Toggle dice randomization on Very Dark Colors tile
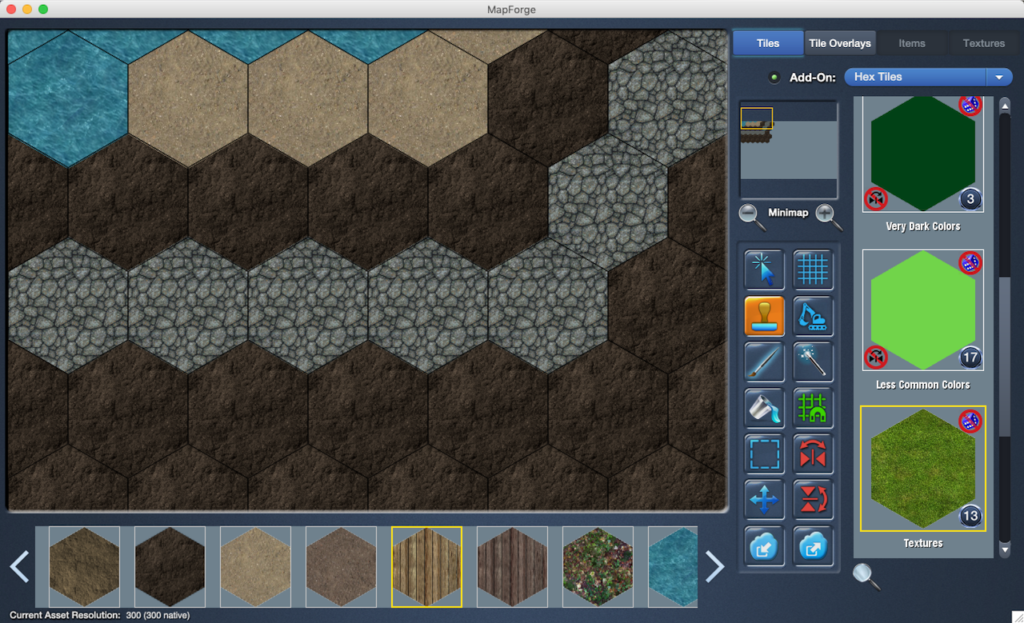Screen dimensions: 1024x623 click(x=969, y=105)
